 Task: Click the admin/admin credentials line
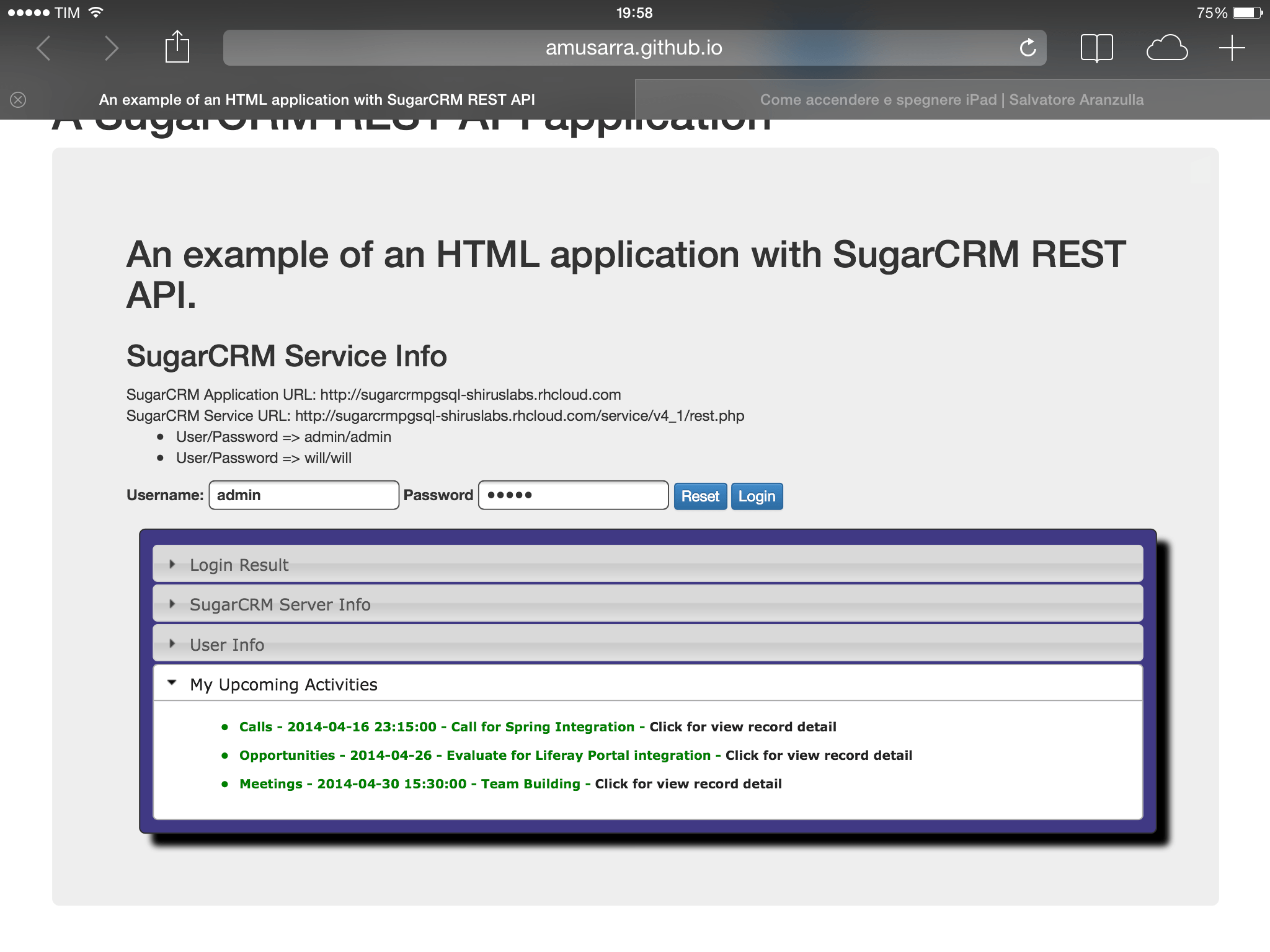pyautogui.click(x=283, y=437)
